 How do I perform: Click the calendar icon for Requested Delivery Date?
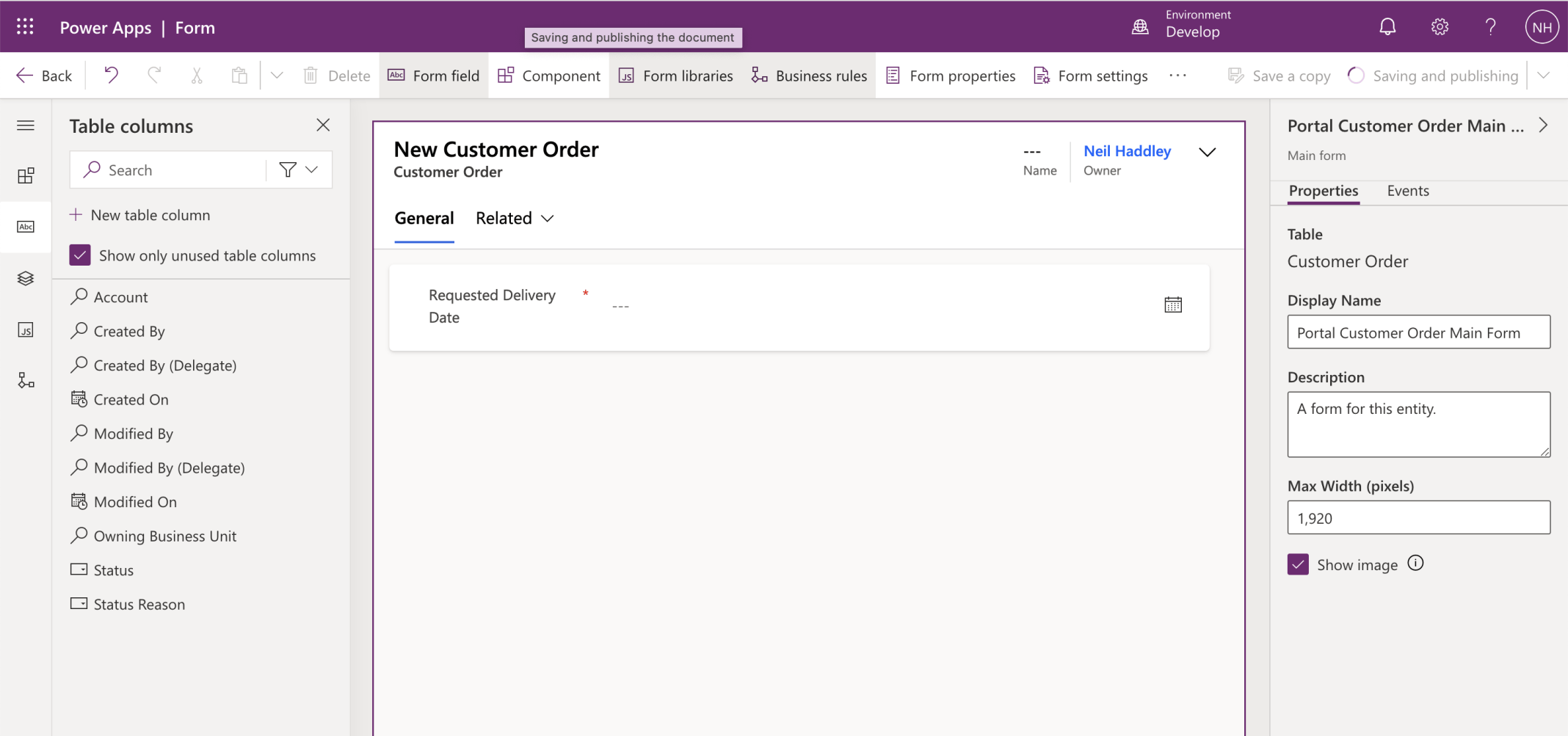click(x=1172, y=305)
